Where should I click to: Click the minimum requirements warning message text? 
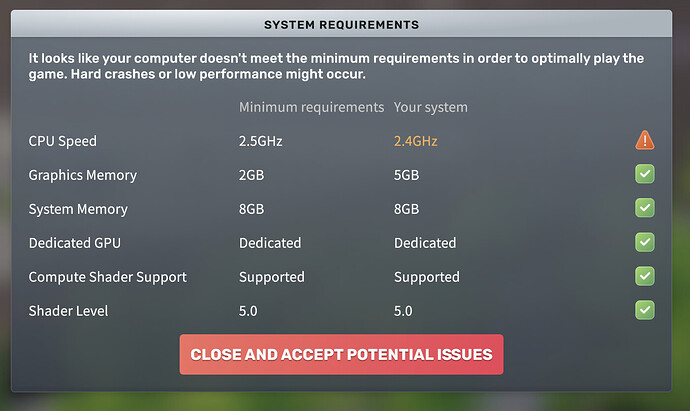tap(336, 66)
